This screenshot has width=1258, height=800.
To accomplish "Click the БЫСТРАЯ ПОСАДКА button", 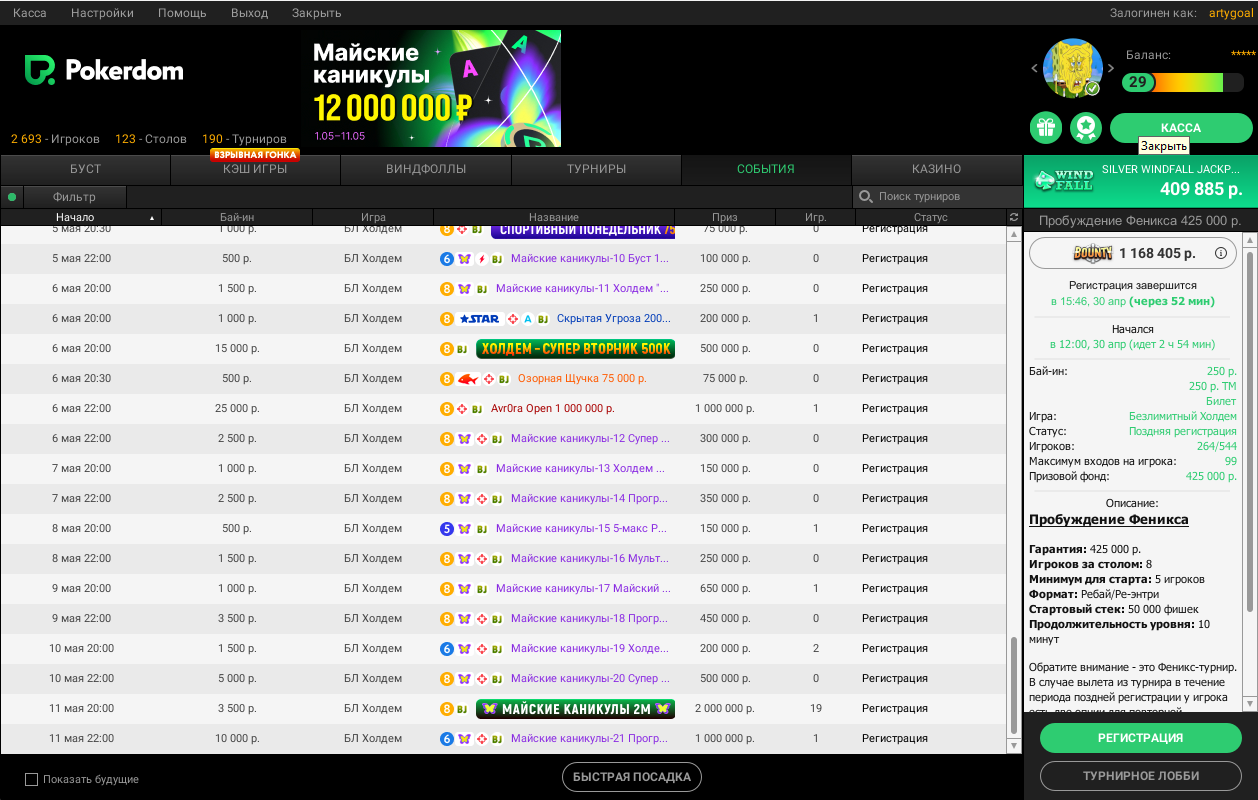I will 631,777.
